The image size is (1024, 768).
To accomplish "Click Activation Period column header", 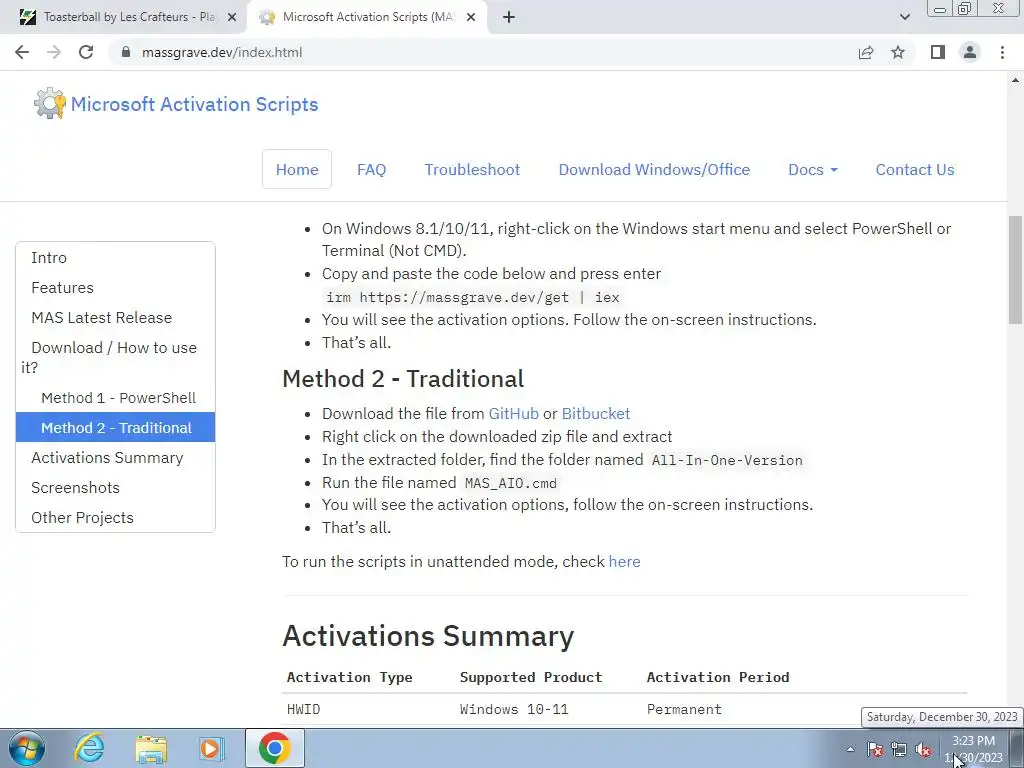I will click(x=718, y=677).
